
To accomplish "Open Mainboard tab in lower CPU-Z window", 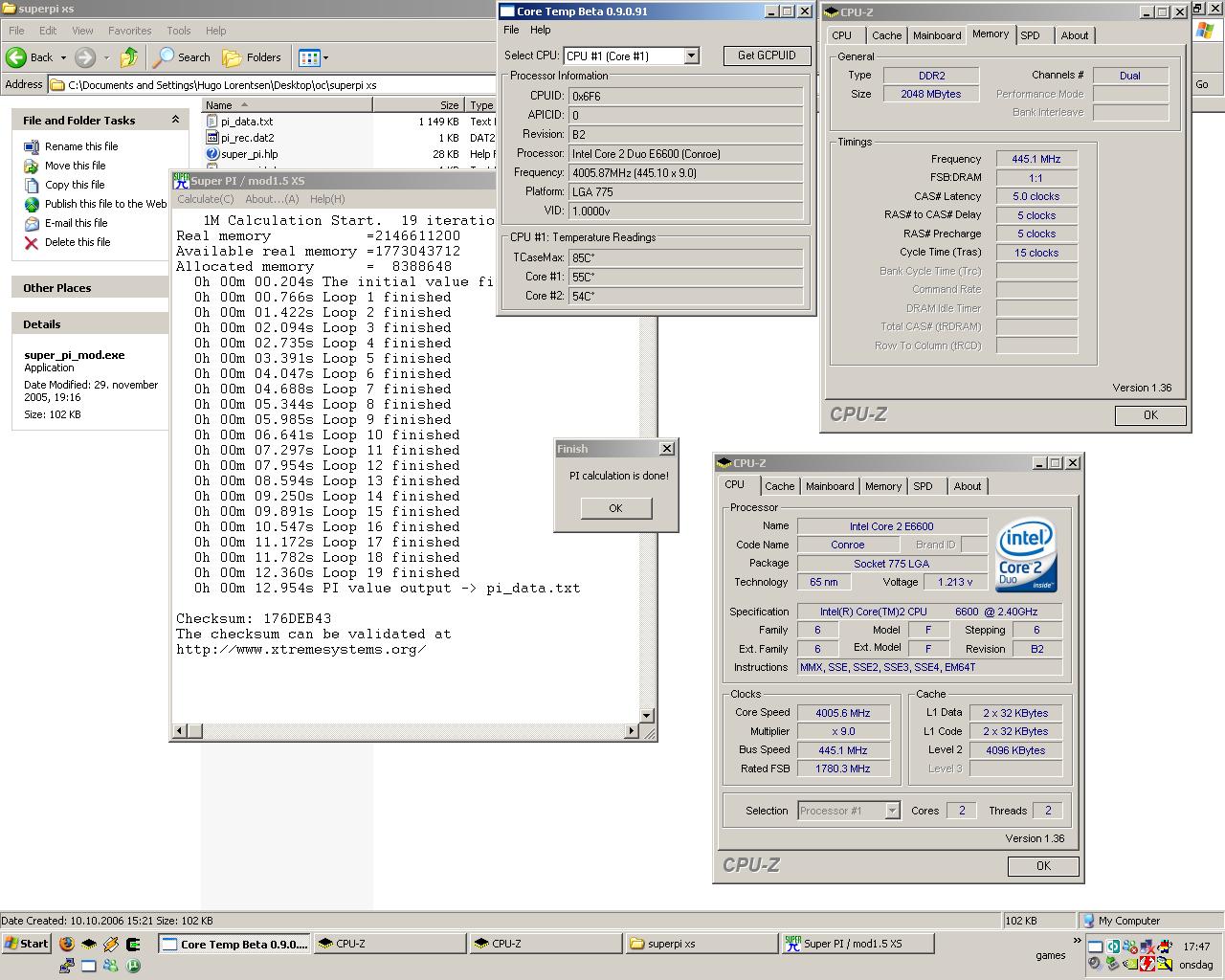I will (829, 486).
